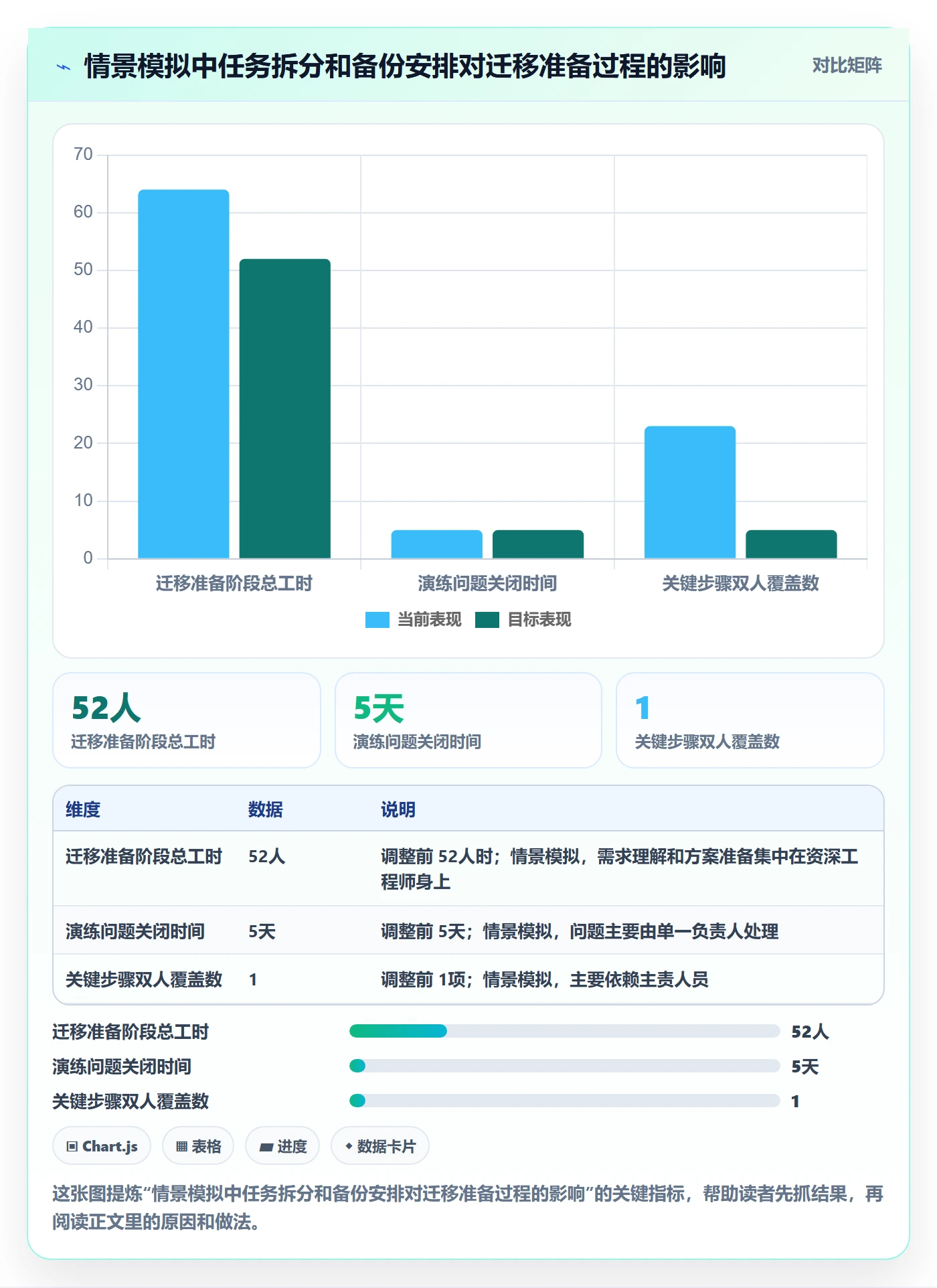Viewport: 937px width, 1288px height.
Task: Click the grid icon in 表格 chip
Action: (181, 1147)
